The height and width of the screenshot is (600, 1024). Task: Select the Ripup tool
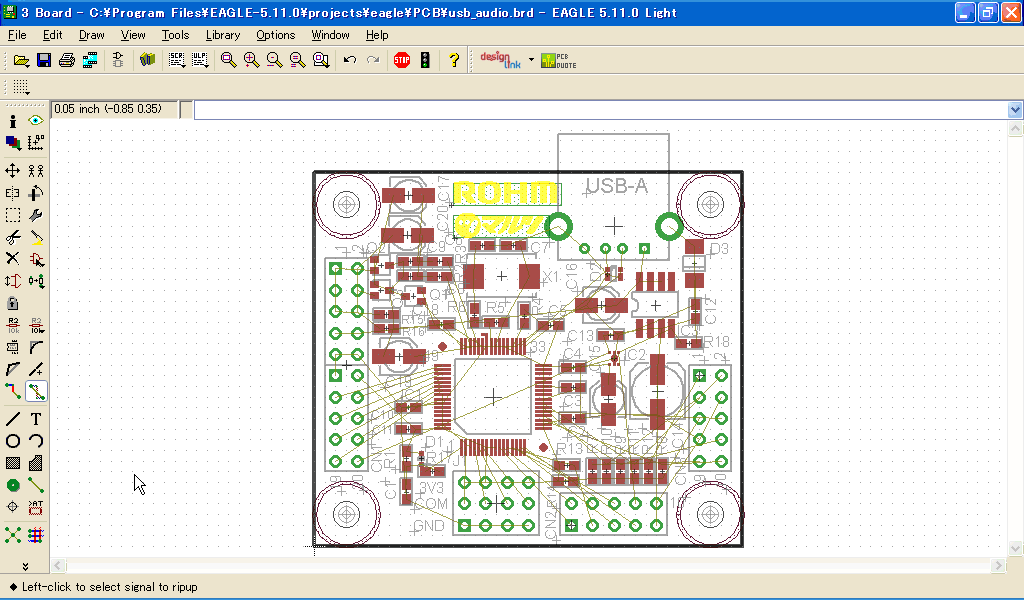[x=36, y=392]
